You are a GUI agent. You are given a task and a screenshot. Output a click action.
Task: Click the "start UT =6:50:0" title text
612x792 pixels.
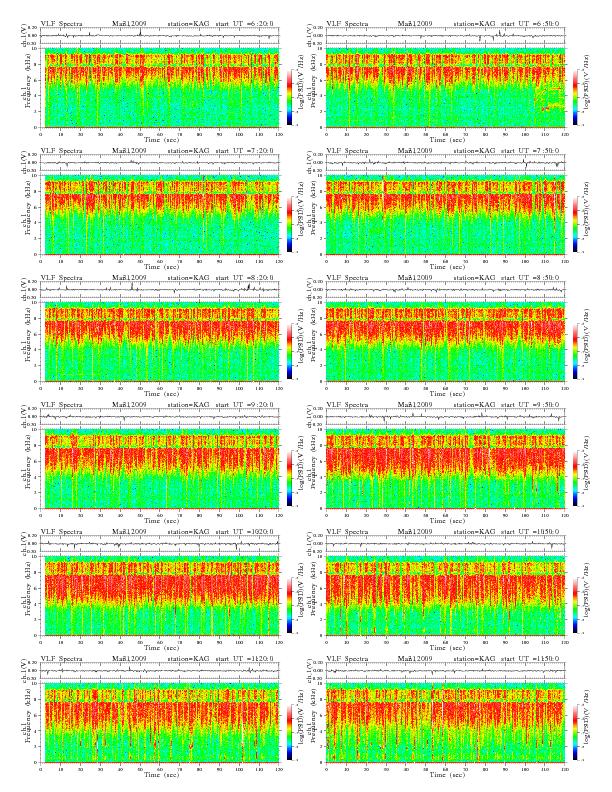pos(530,24)
